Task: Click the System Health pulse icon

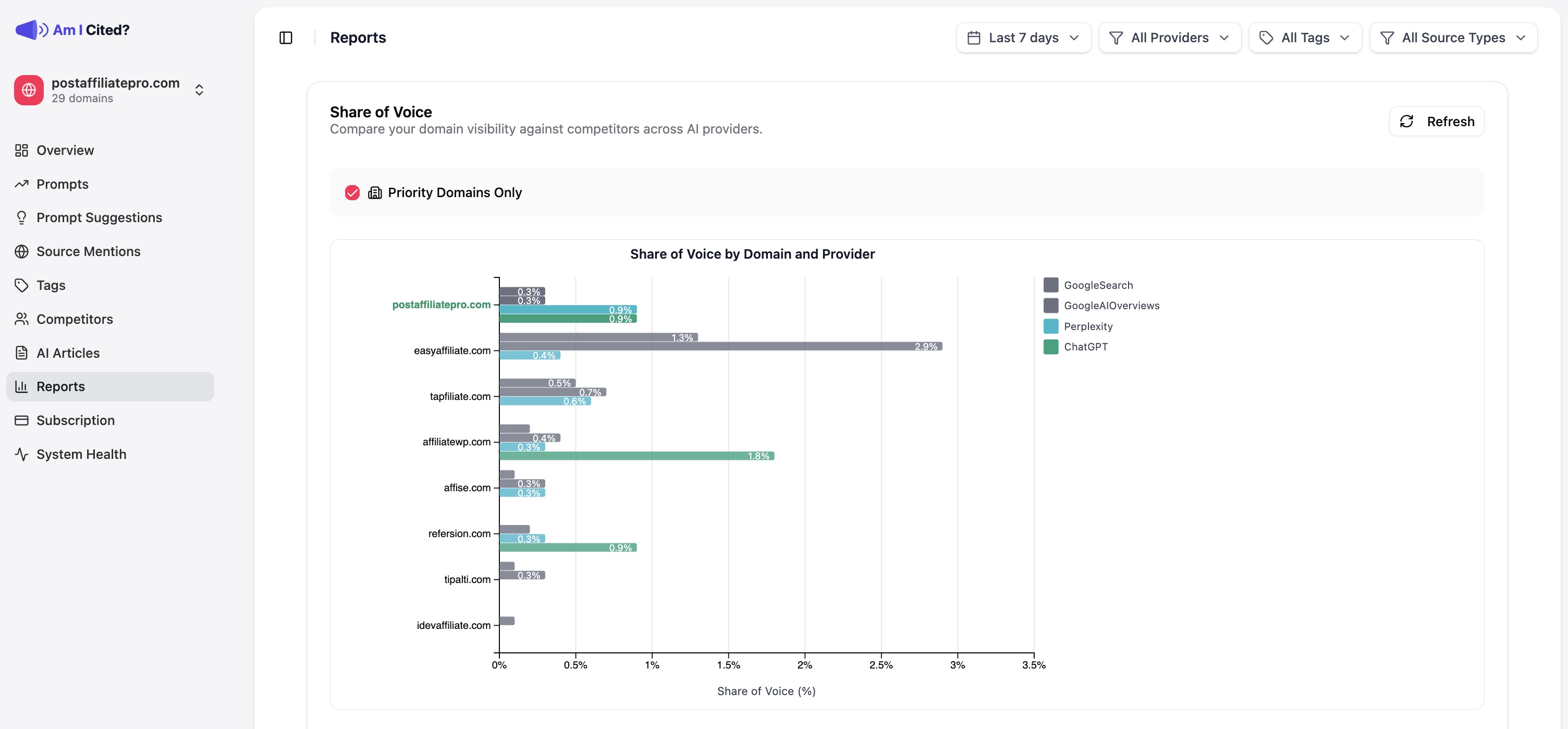Action: tap(22, 454)
